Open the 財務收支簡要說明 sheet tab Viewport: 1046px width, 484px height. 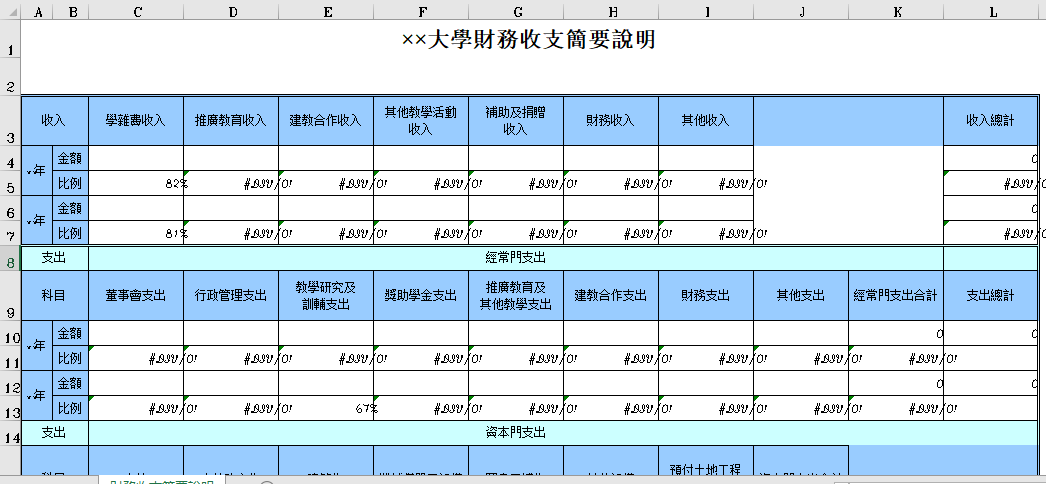161,481
